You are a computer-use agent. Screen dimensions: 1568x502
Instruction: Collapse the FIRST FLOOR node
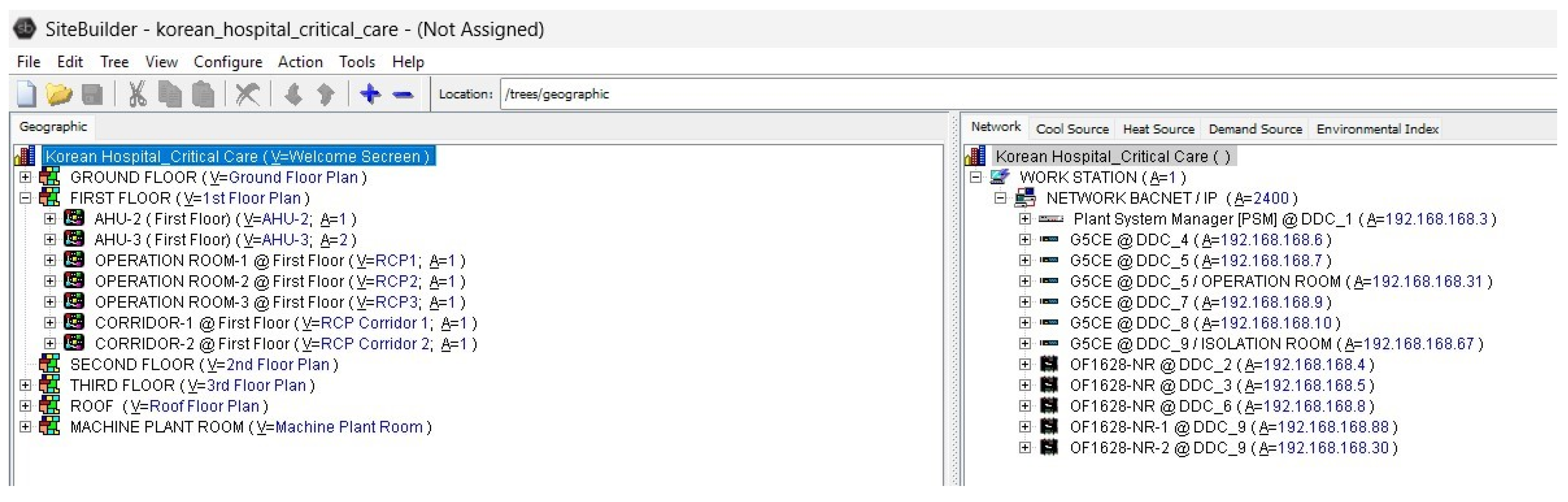25,198
